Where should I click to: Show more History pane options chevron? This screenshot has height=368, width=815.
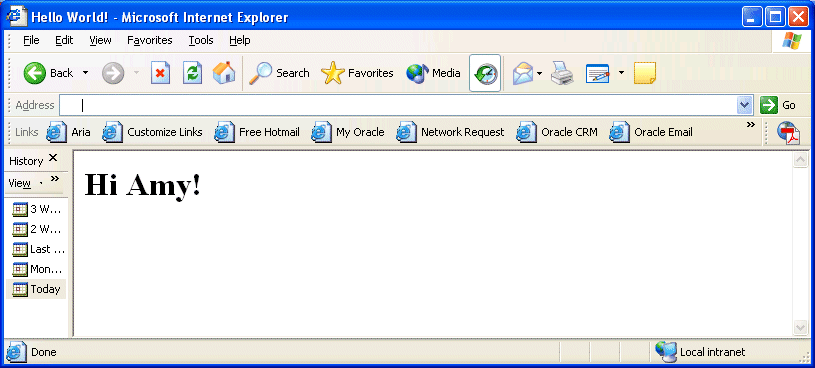[55, 179]
